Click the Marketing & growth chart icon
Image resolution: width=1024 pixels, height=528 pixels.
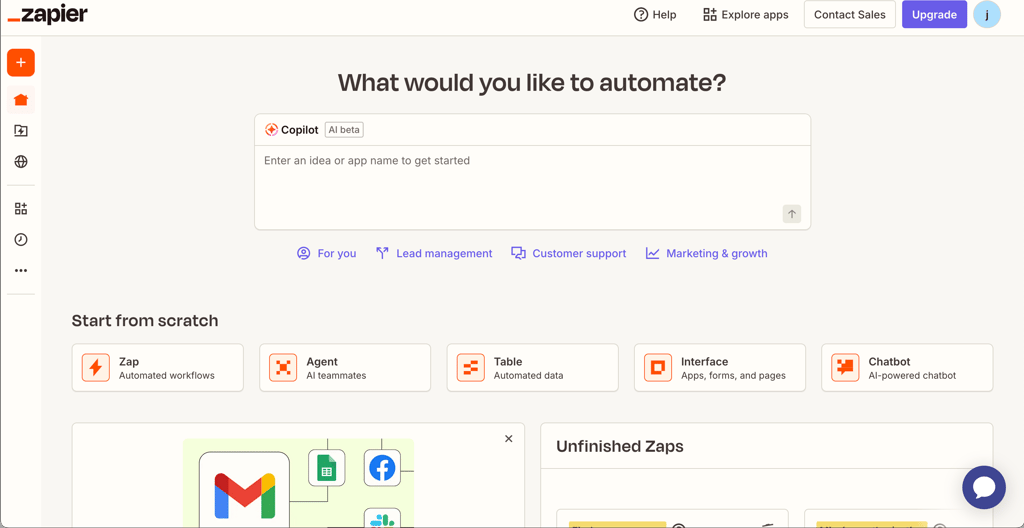pyautogui.click(x=652, y=253)
